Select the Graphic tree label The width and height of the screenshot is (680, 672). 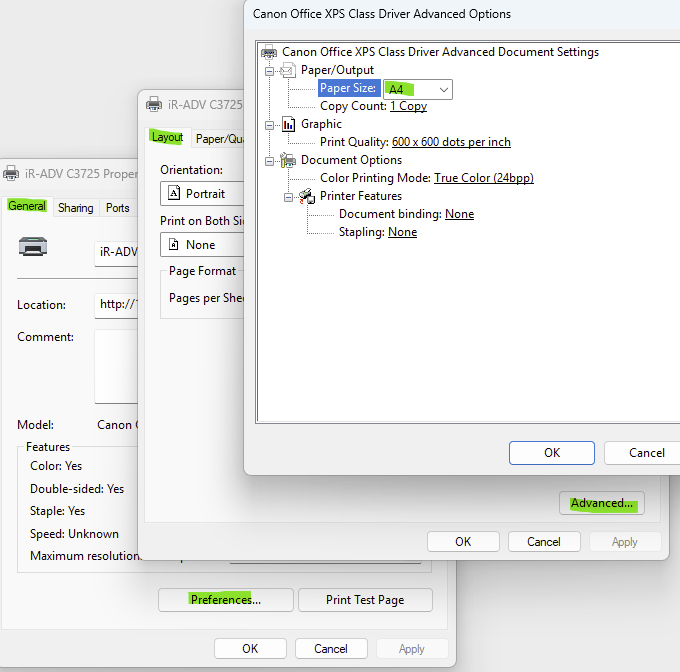[321, 124]
